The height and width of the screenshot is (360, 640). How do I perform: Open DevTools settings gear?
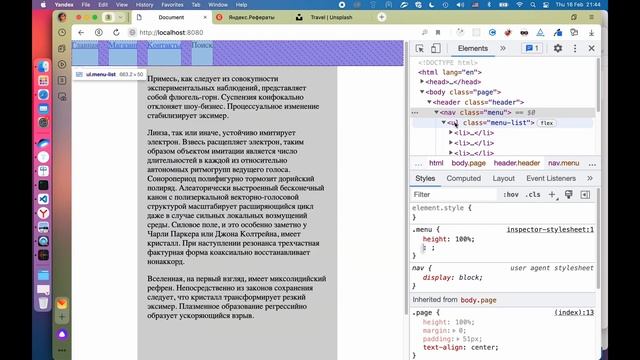[x=558, y=48]
